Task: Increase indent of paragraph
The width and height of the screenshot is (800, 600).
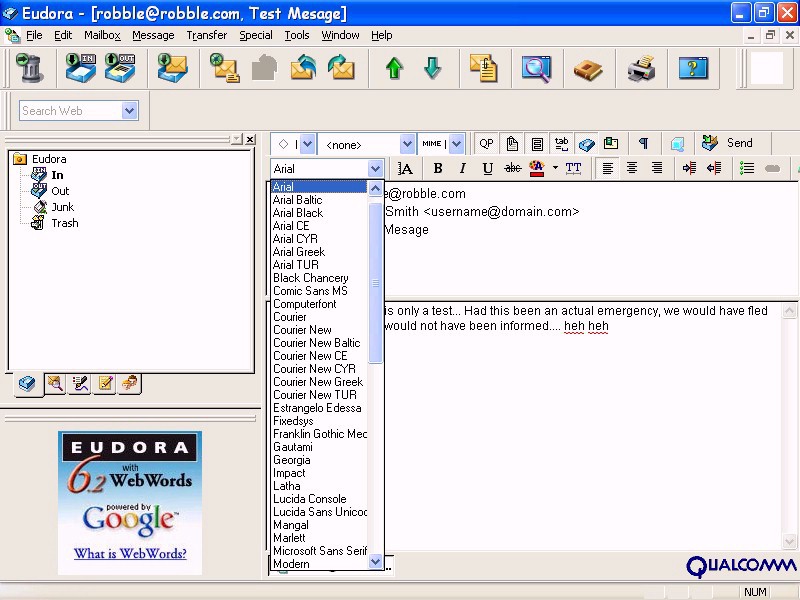Action: [689, 168]
